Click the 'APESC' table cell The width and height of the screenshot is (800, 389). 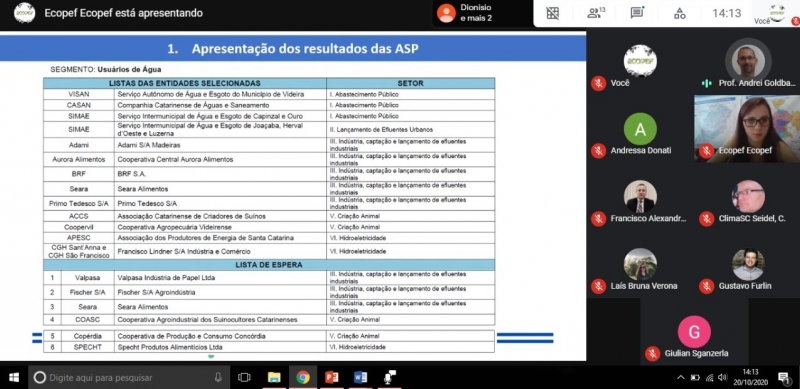click(79, 238)
